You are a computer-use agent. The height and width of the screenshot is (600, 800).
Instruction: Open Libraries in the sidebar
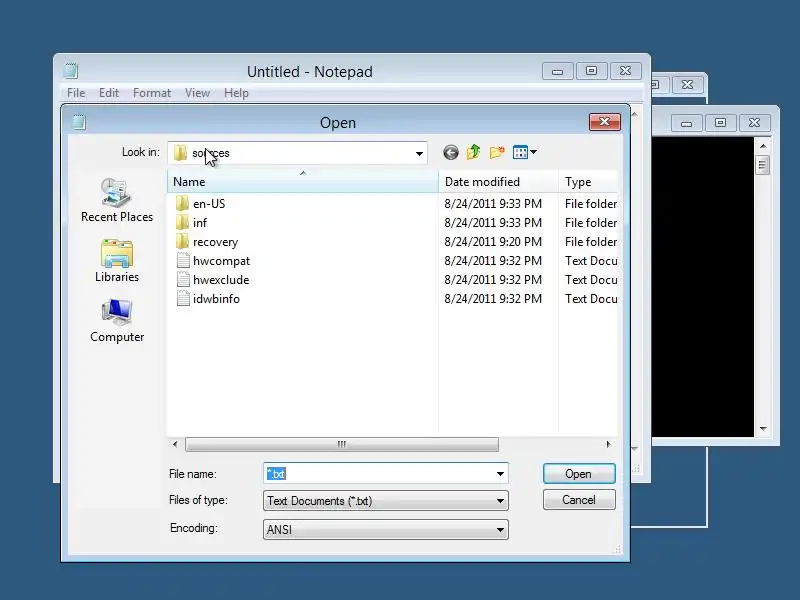(x=117, y=261)
